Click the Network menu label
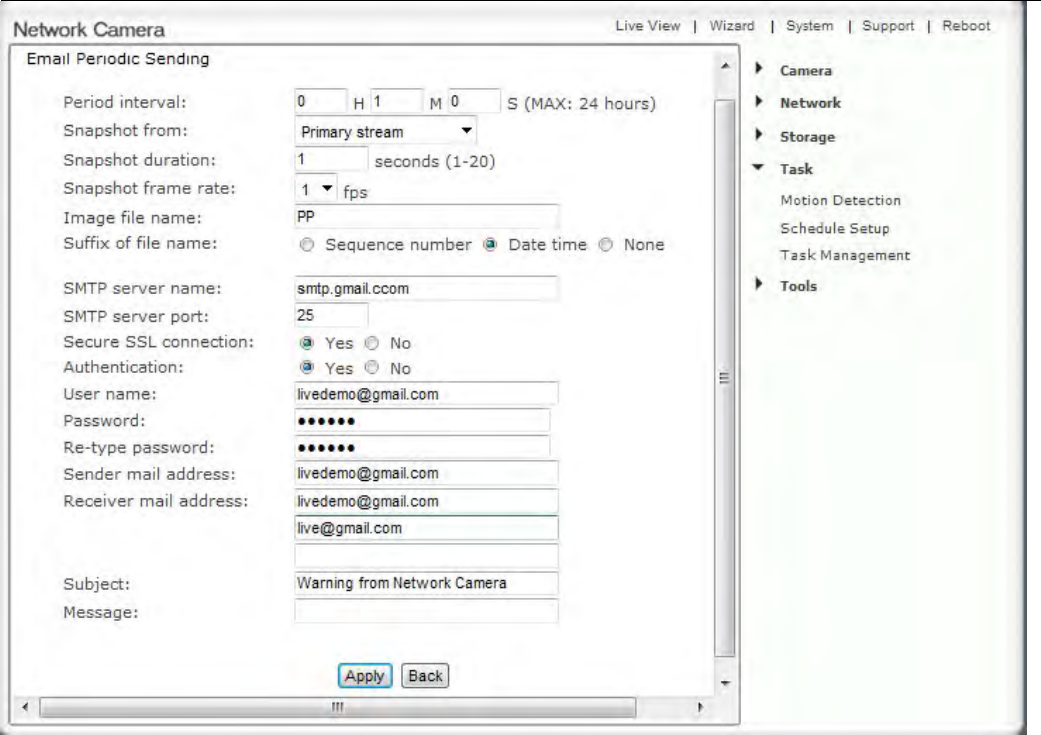Image resolution: width=1041 pixels, height=735 pixels. coord(810,103)
